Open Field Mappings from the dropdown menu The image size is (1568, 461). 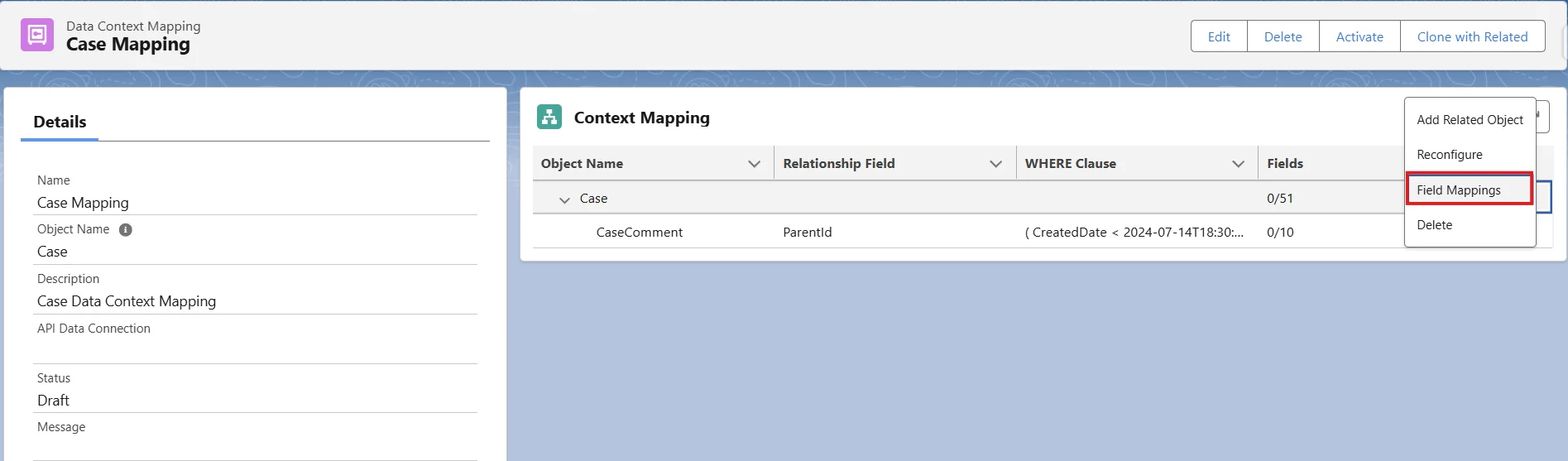1458,190
